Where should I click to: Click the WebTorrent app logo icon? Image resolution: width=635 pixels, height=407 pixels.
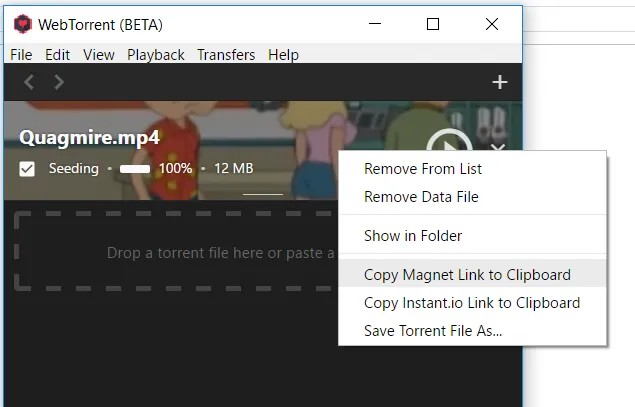click(23, 24)
